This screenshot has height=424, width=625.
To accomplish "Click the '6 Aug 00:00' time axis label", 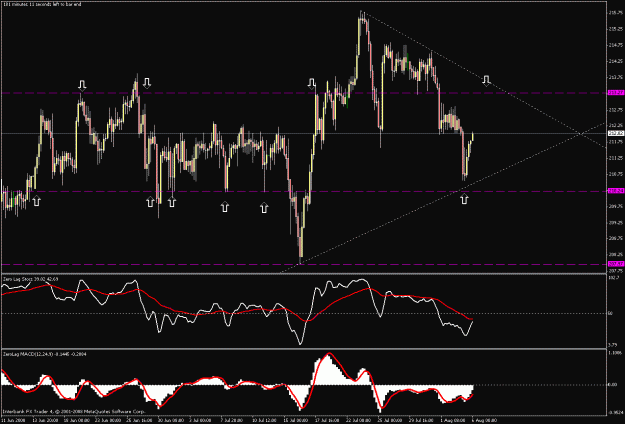I will [484, 420].
